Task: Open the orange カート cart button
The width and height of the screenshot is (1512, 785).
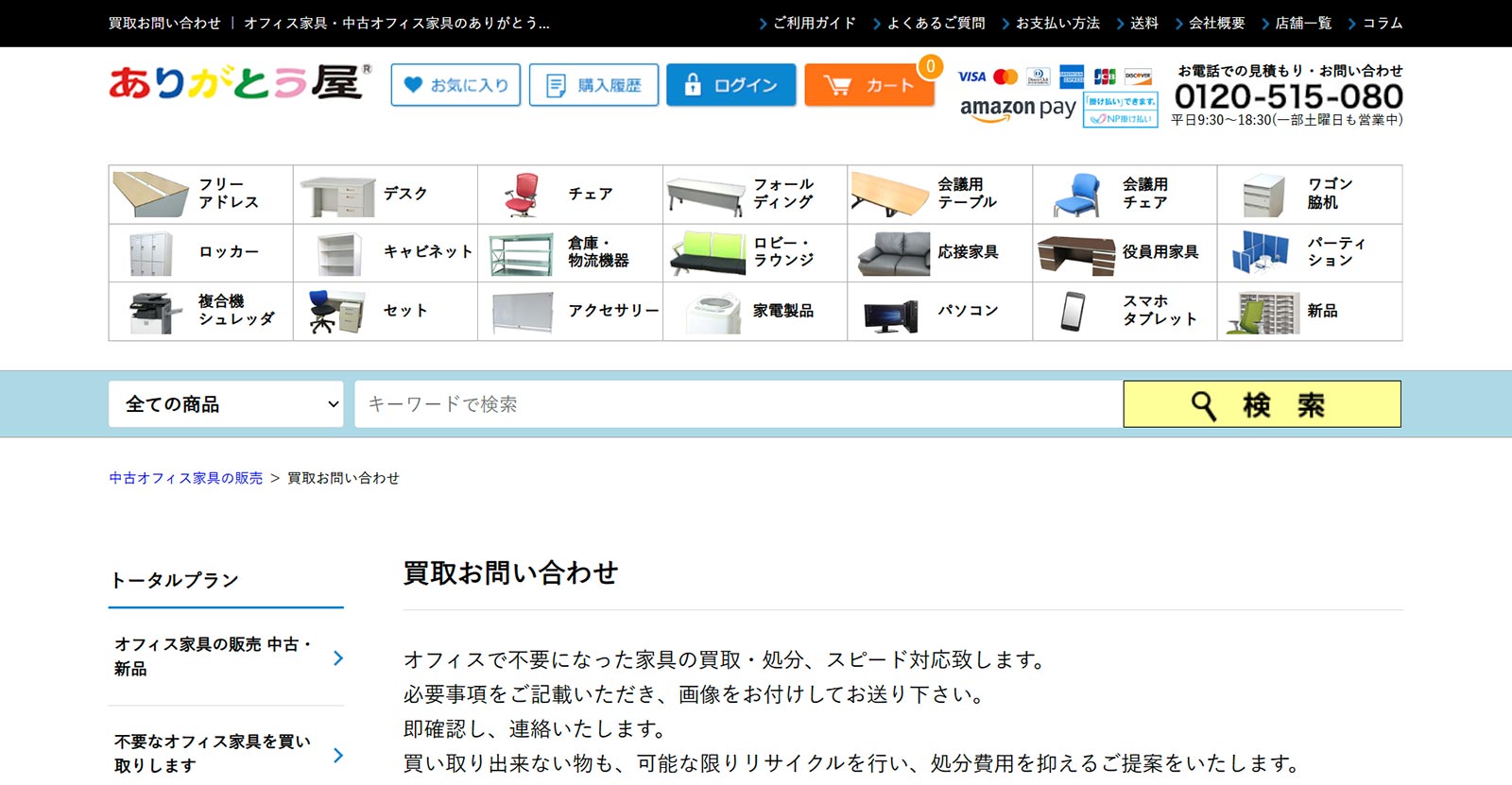Action: 869,85
